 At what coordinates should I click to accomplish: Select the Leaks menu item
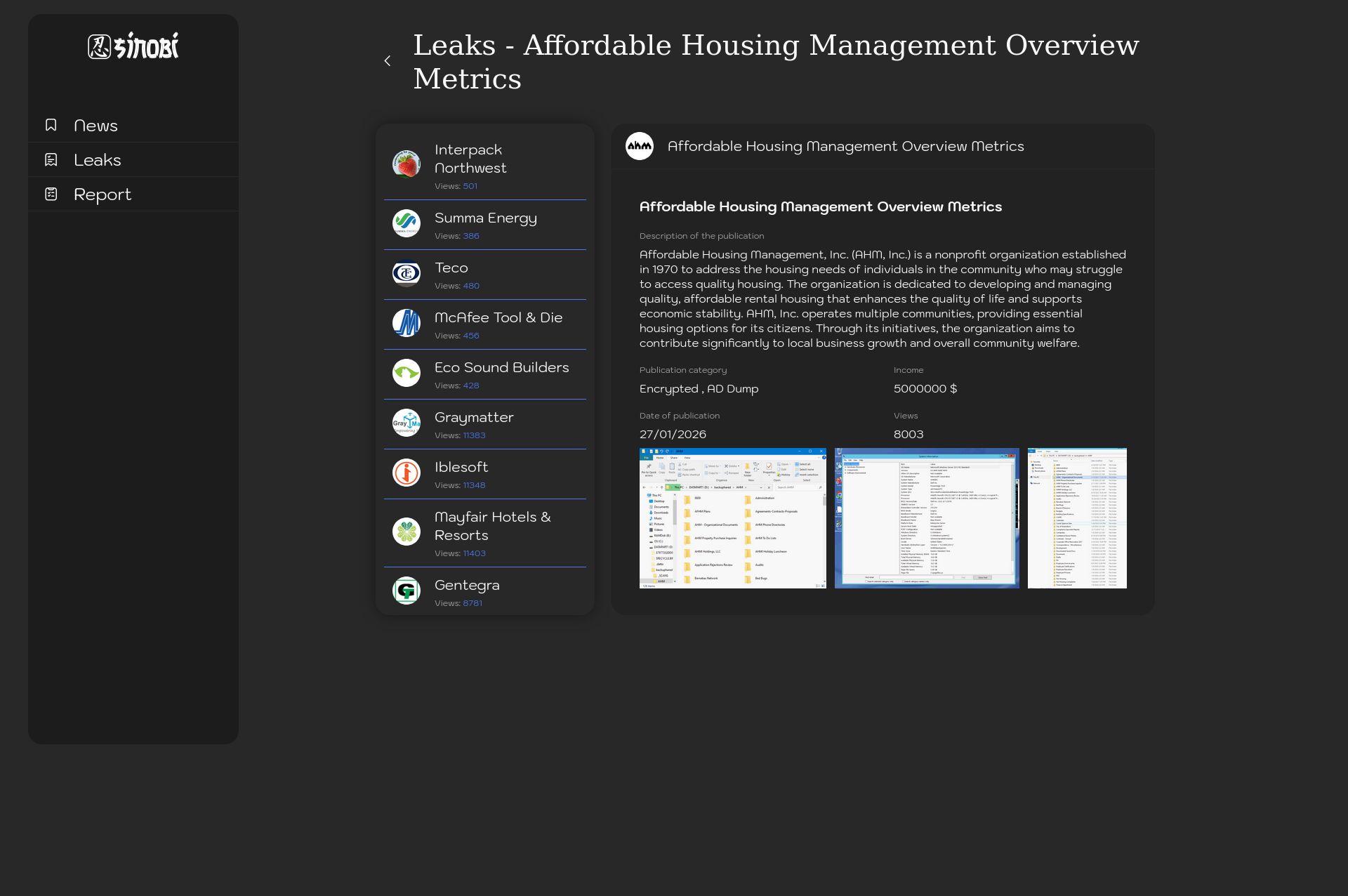click(x=98, y=160)
